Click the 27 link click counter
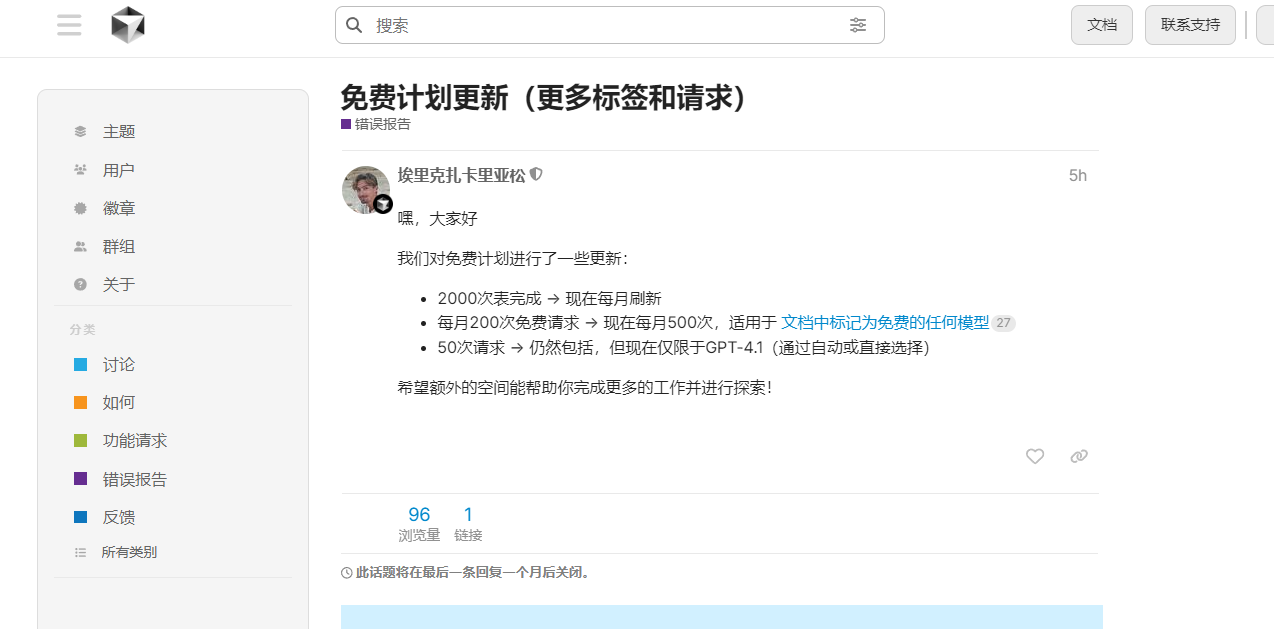The height and width of the screenshot is (629, 1274). tap(1003, 323)
